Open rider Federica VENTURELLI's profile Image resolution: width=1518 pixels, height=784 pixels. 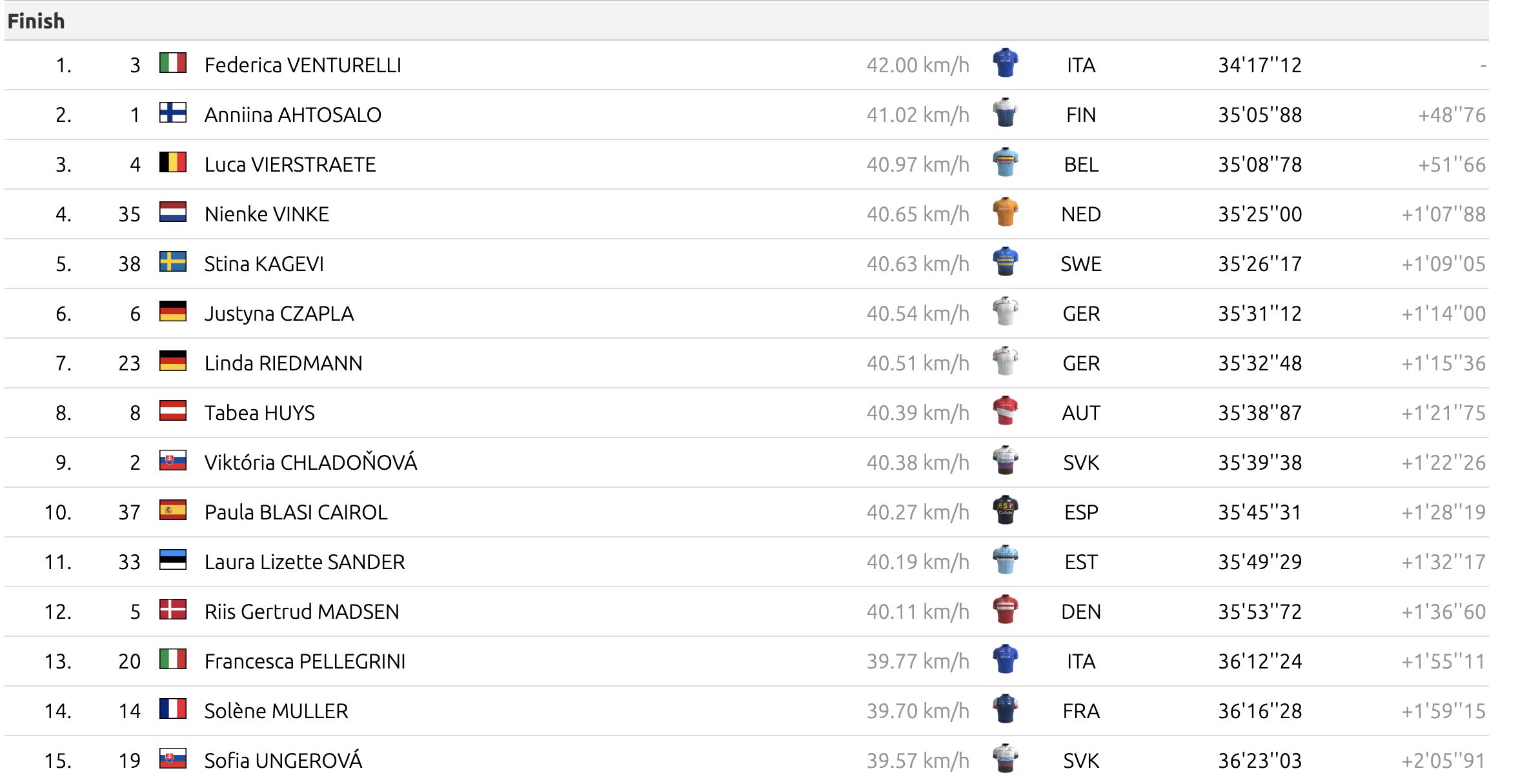pyautogui.click(x=303, y=65)
